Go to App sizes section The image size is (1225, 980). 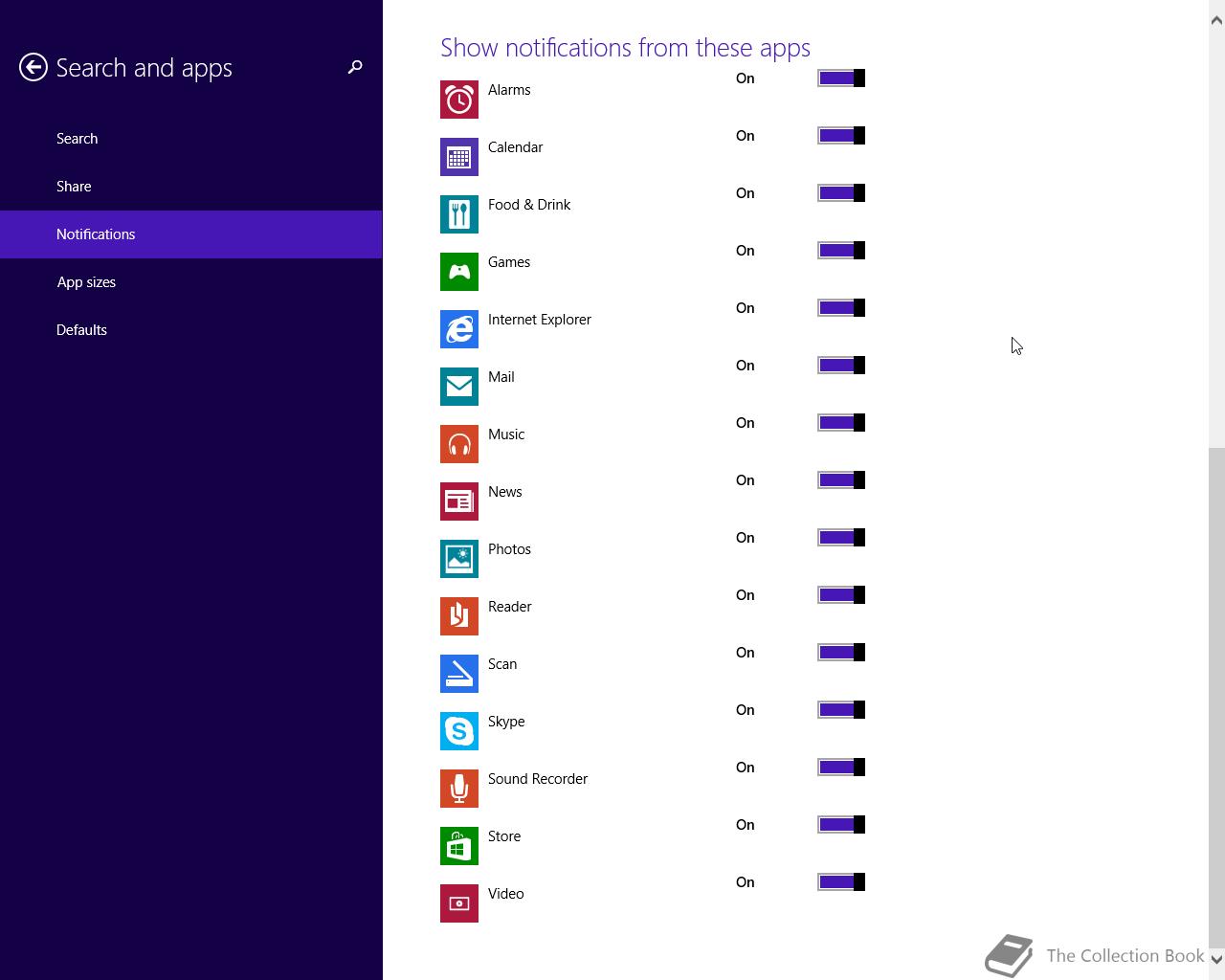coord(191,282)
